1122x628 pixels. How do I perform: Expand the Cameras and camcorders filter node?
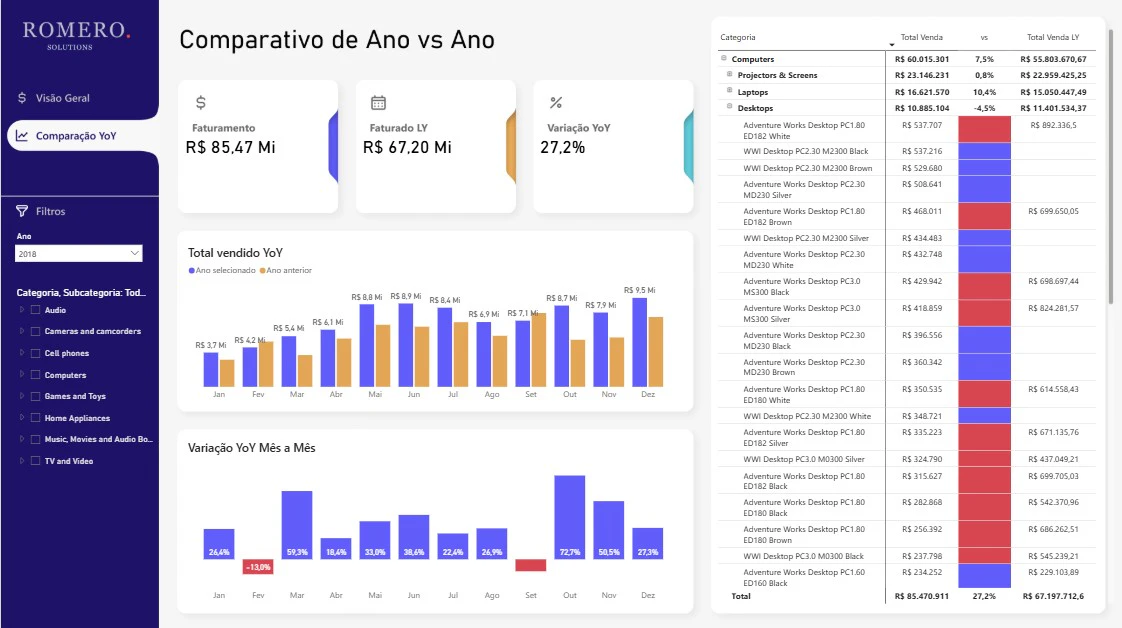(x=21, y=331)
